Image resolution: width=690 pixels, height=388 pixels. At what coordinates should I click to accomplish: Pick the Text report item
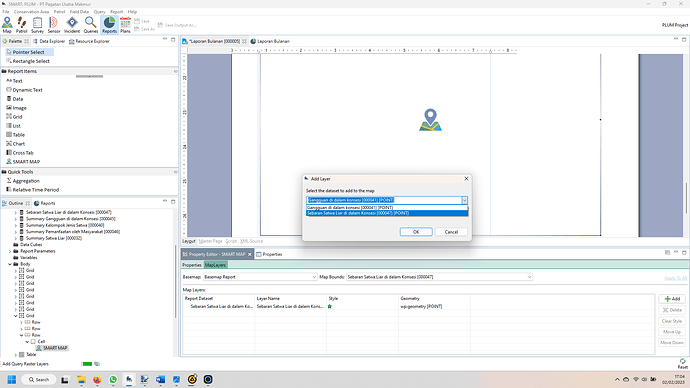pos(14,81)
